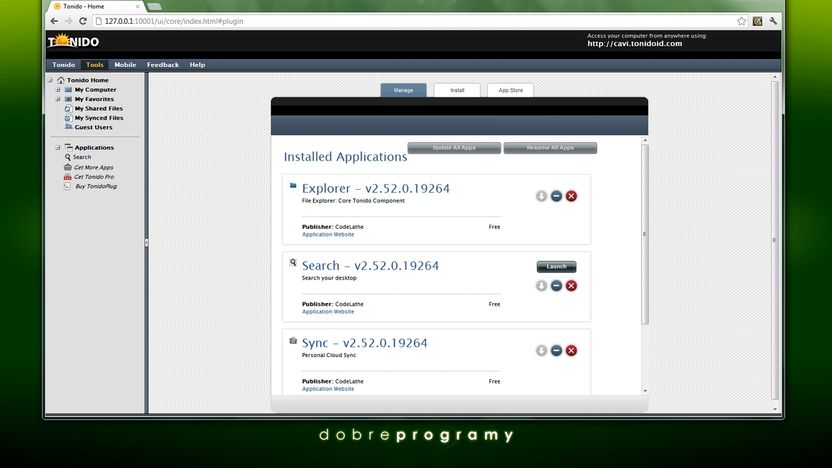This screenshot has width=832, height=468.
Task: Click blue suspend icon for Explorer app
Action: (556, 196)
